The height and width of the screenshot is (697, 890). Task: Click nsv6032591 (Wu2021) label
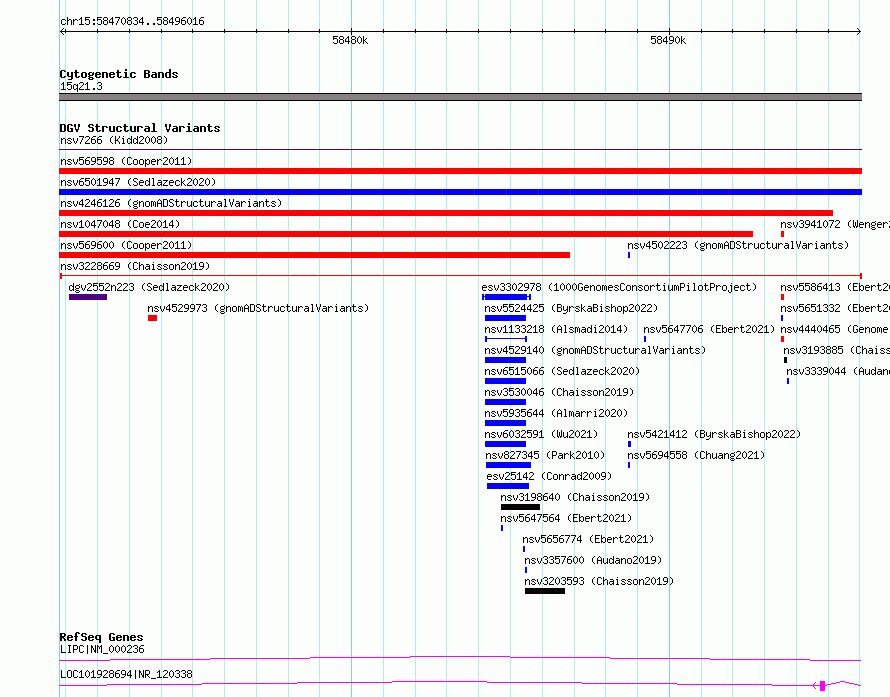click(x=541, y=434)
